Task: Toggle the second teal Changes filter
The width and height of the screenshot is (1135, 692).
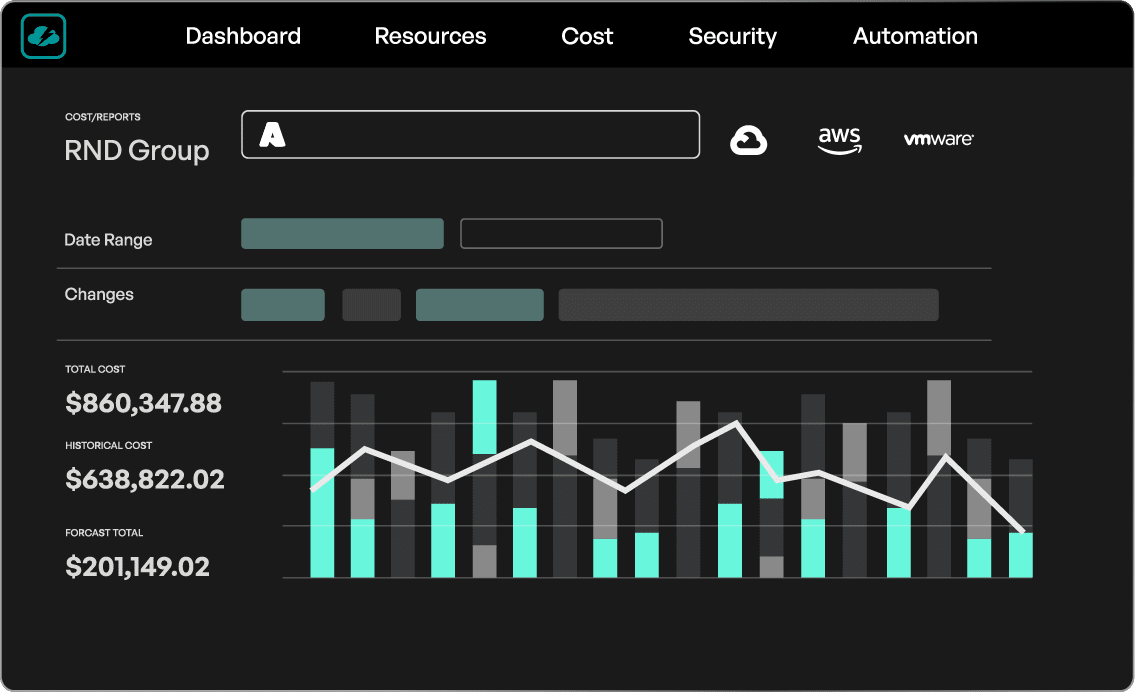Action: [479, 305]
